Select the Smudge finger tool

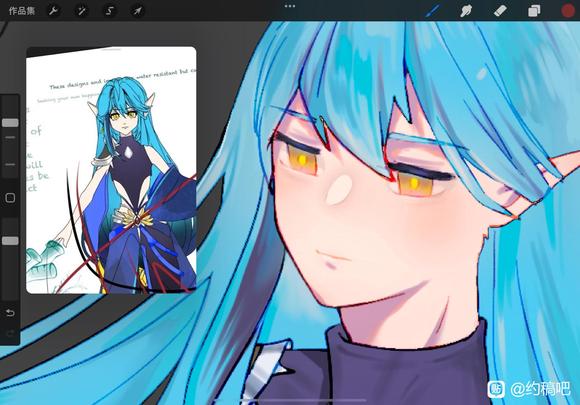click(x=466, y=11)
